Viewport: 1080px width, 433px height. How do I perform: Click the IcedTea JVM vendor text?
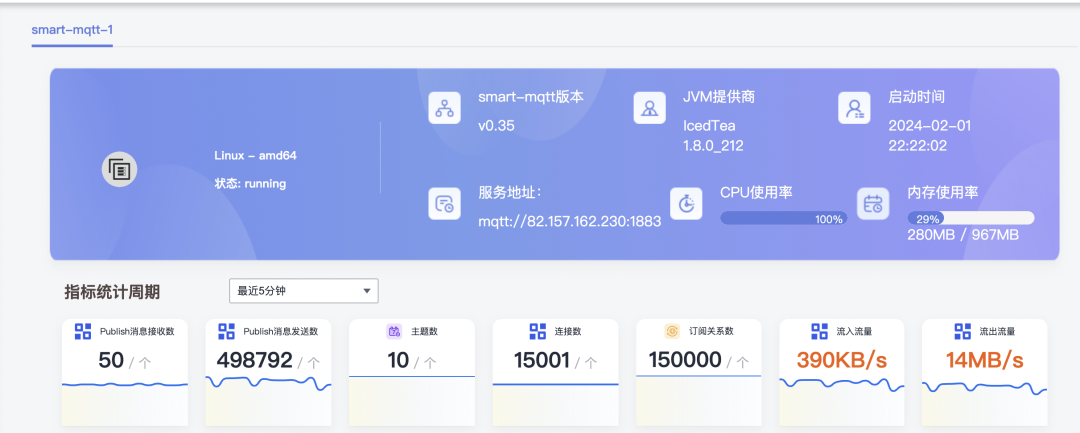click(709, 126)
